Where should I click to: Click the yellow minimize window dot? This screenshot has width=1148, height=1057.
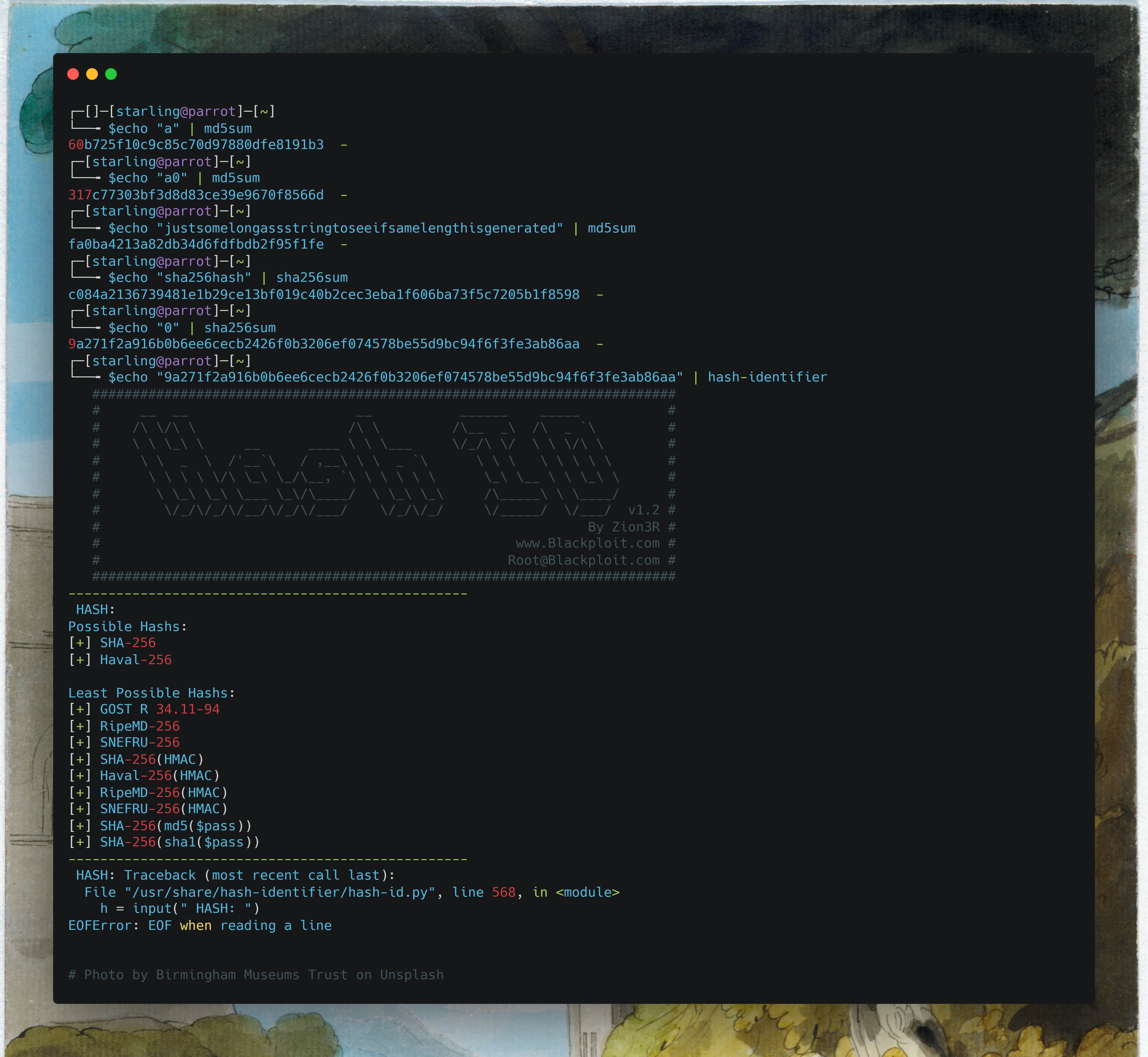tap(92, 74)
